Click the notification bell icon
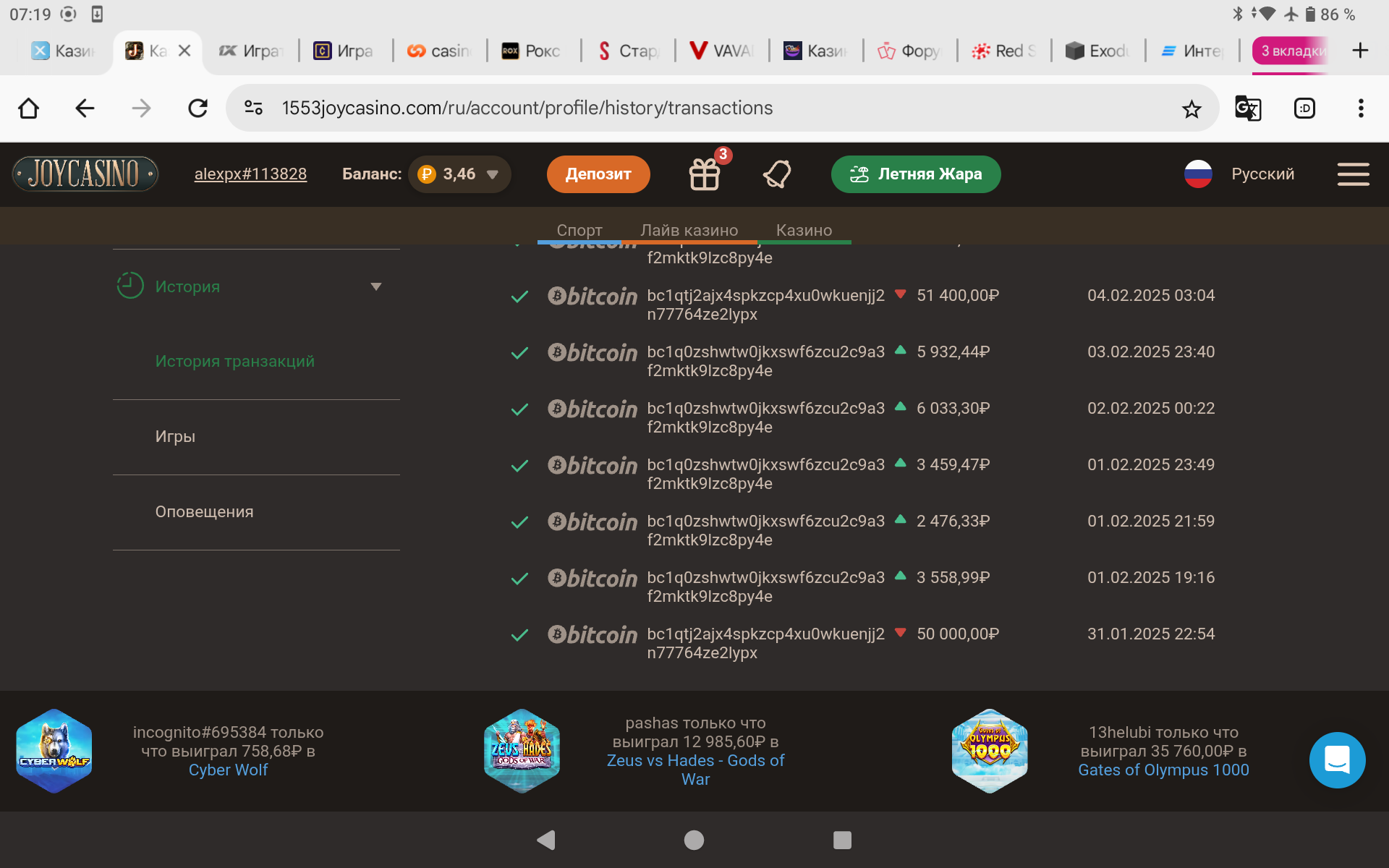The image size is (1389, 868). coord(777,174)
